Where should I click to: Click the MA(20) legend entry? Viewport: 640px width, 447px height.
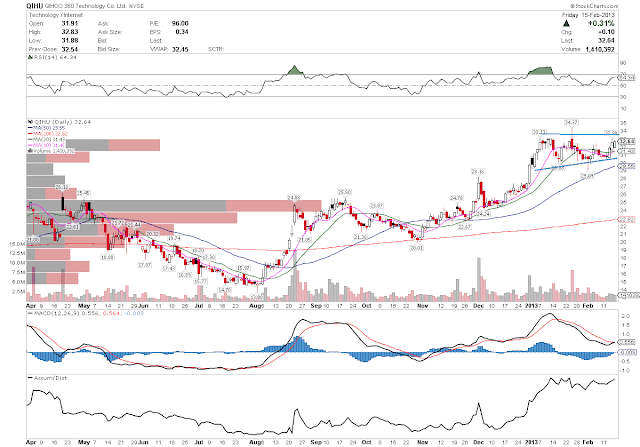(x=47, y=139)
